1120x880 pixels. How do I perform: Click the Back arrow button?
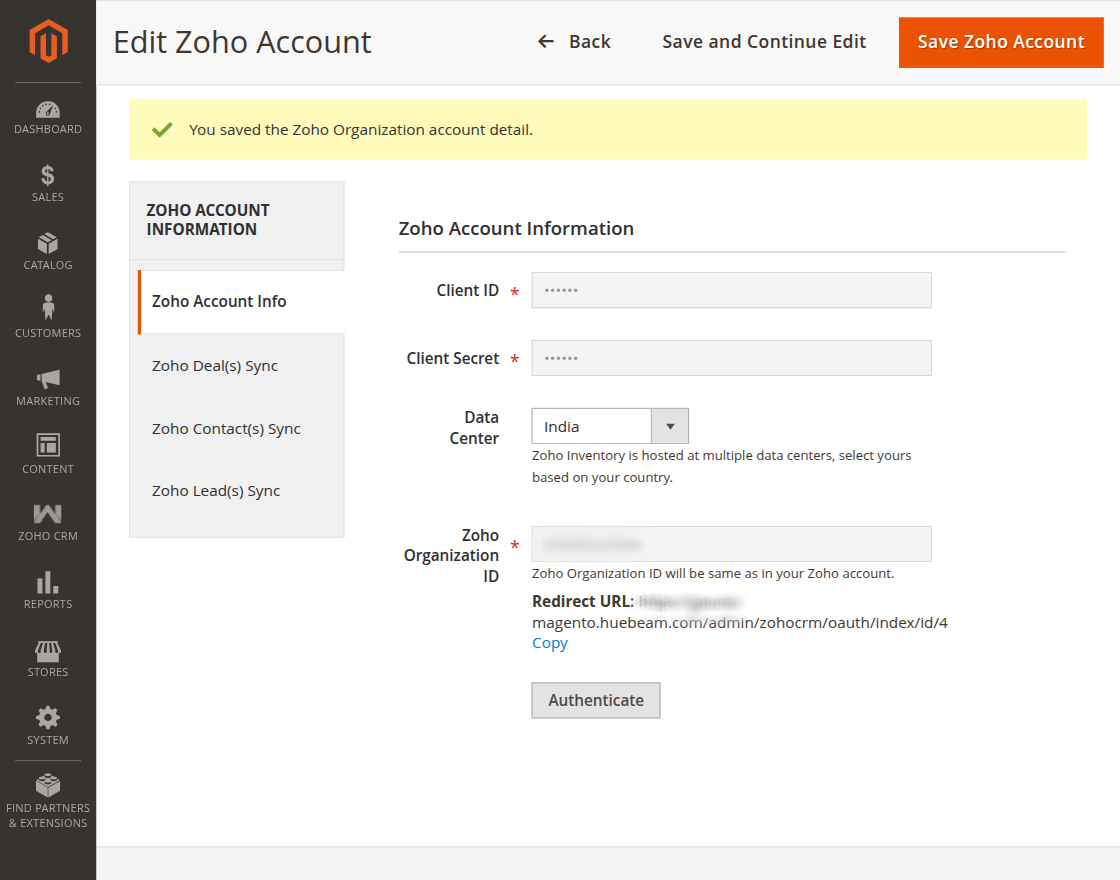coord(574,42)
